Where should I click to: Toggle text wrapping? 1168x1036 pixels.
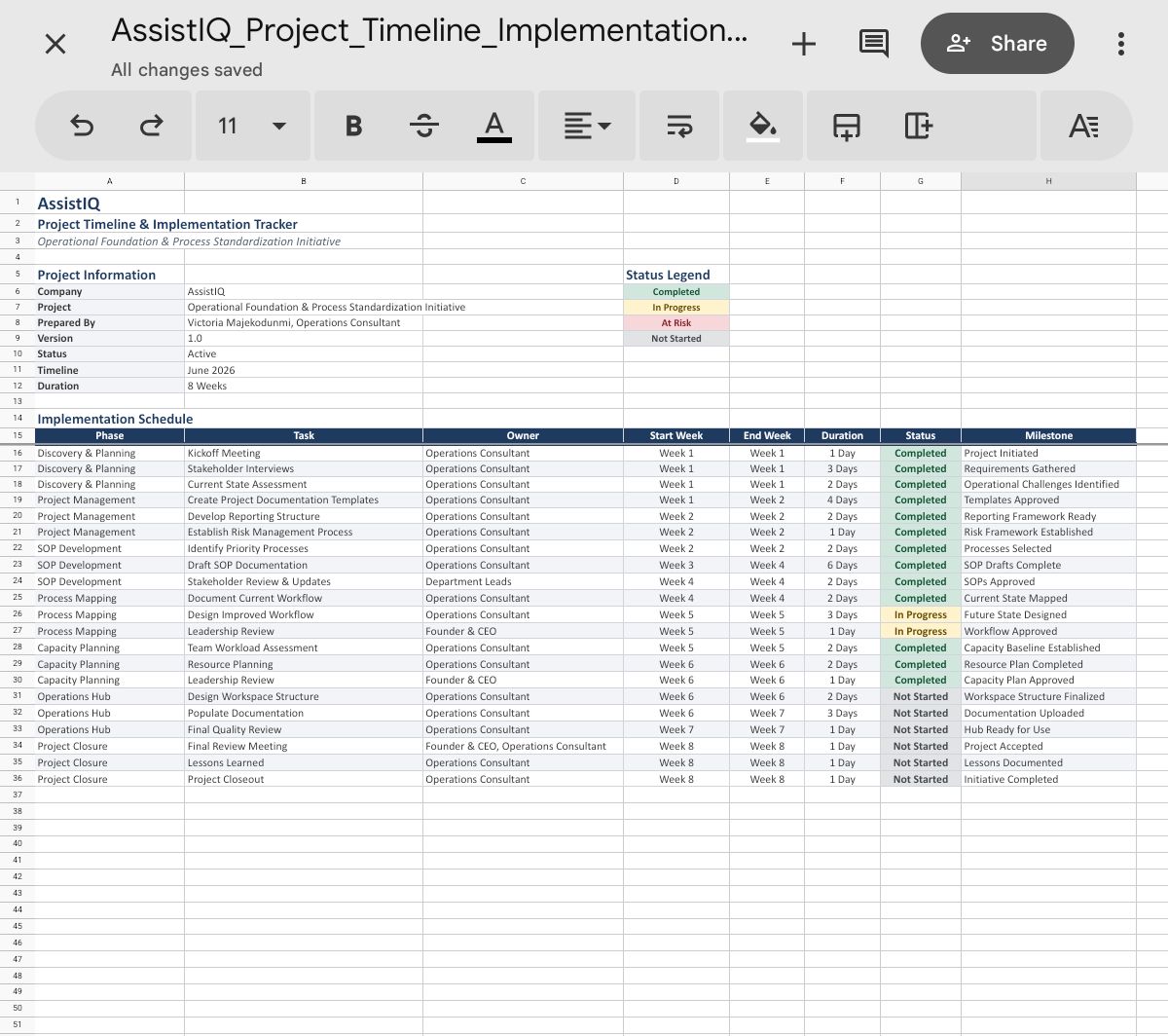(679, 126)
